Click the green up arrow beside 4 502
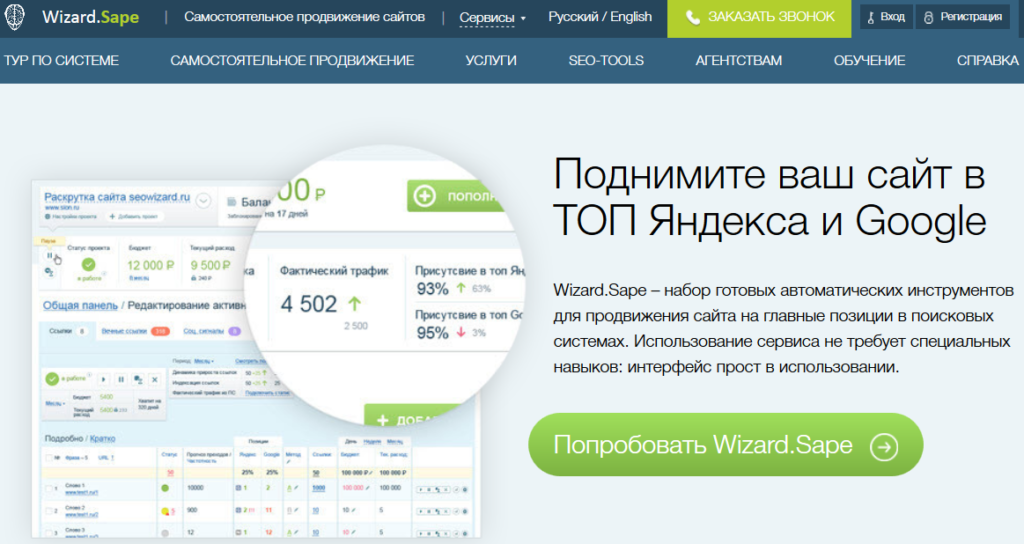1024x544 pixels. [354, 304]
